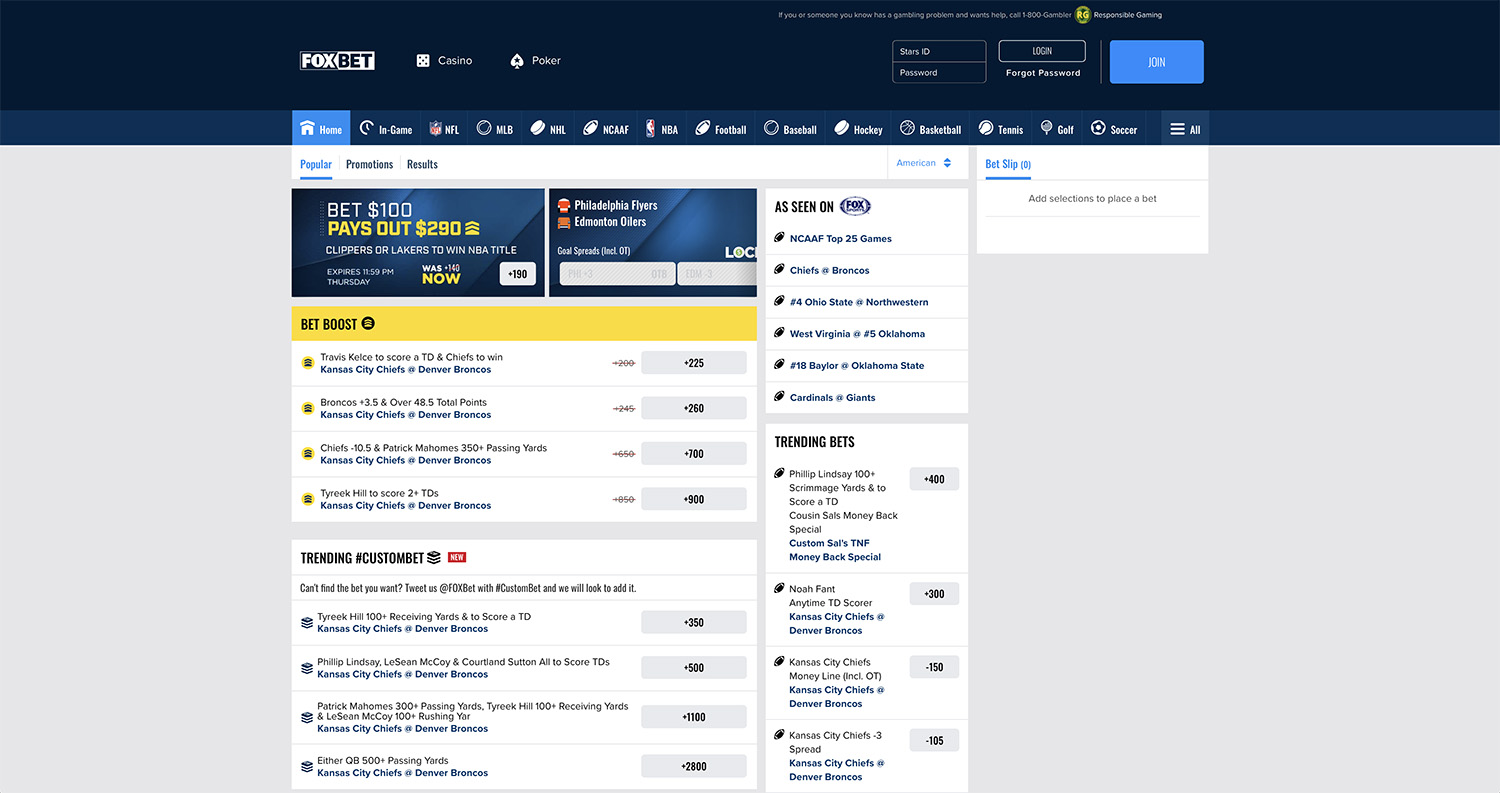This screenshot has height=793, width=1500.
Task: Click the blue JOIN button
Action: (x=1157, y=62)
